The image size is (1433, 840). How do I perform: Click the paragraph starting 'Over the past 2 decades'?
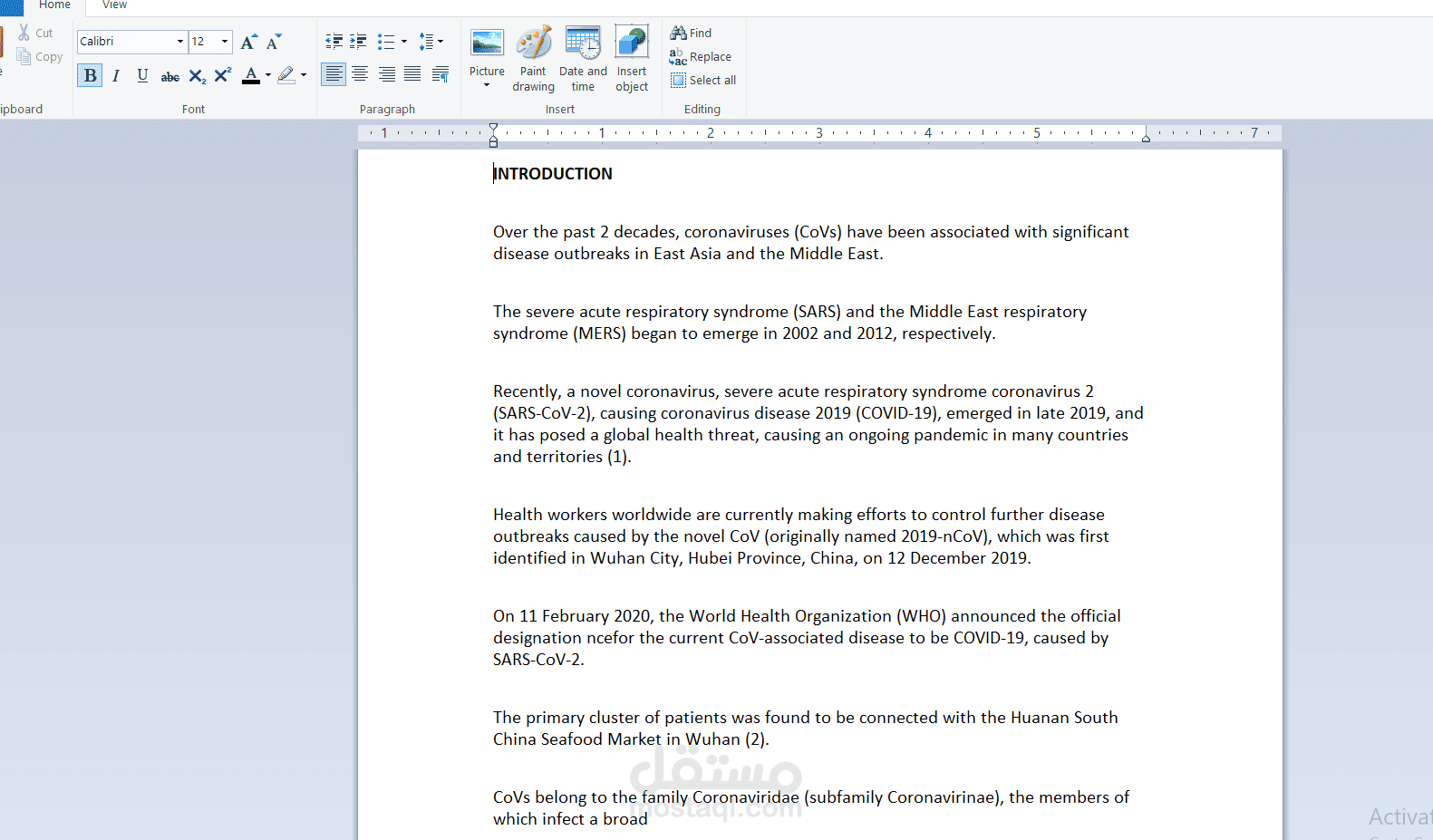coord(811,243)
